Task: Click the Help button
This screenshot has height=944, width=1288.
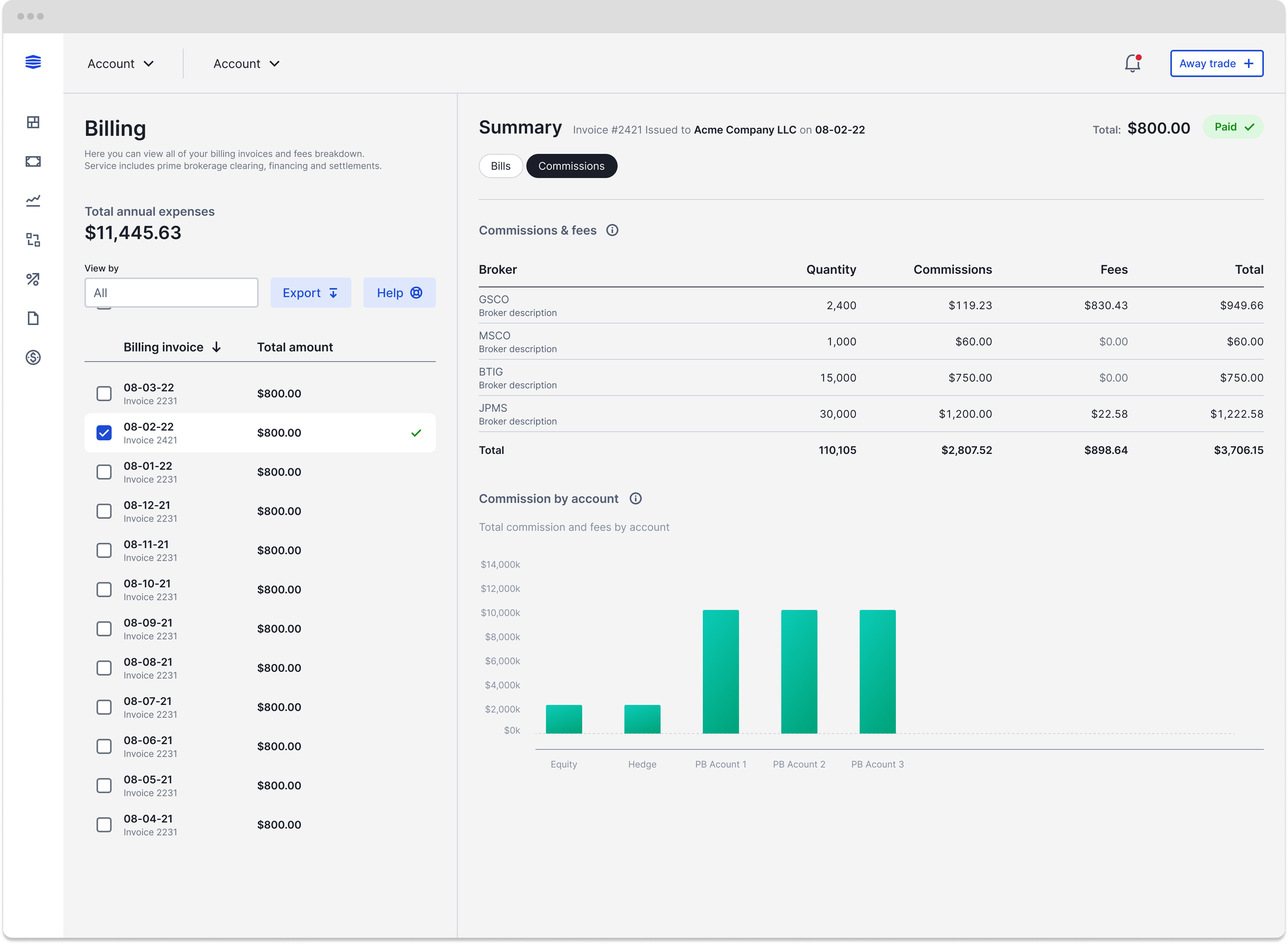Action: 399,293
